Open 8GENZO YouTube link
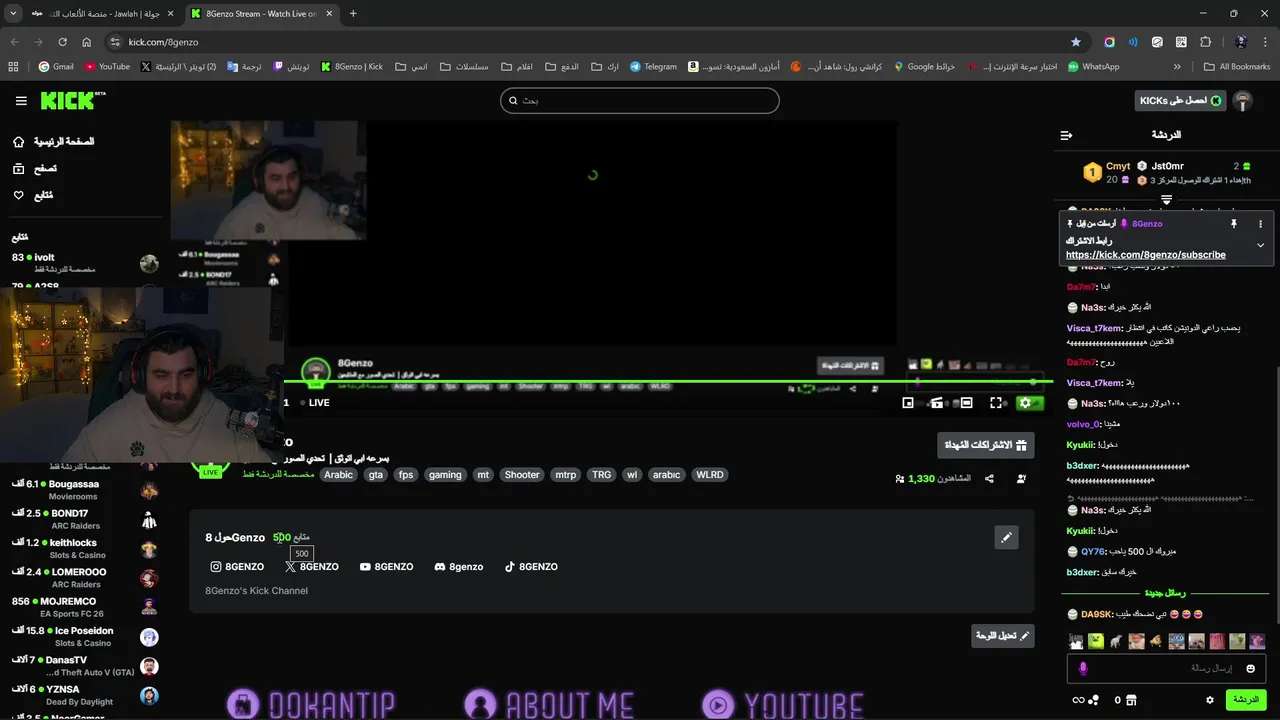The height and width of the screenshot is (720, 1280). pos(386,567)
